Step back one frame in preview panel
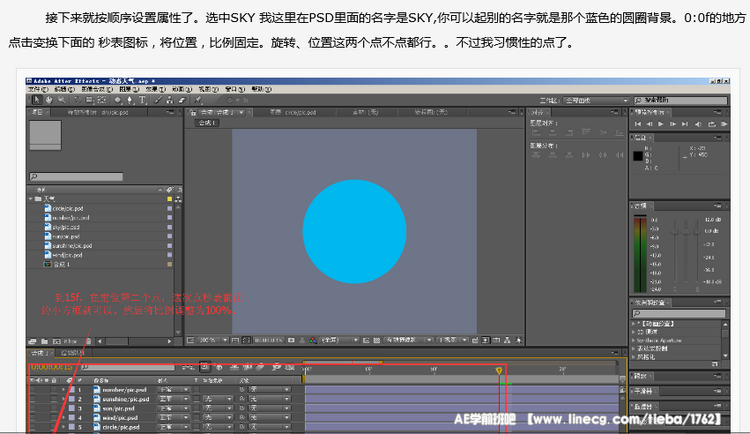Image resolution: width=750 pixels, height=434 pixels. (x=650, y=124)
